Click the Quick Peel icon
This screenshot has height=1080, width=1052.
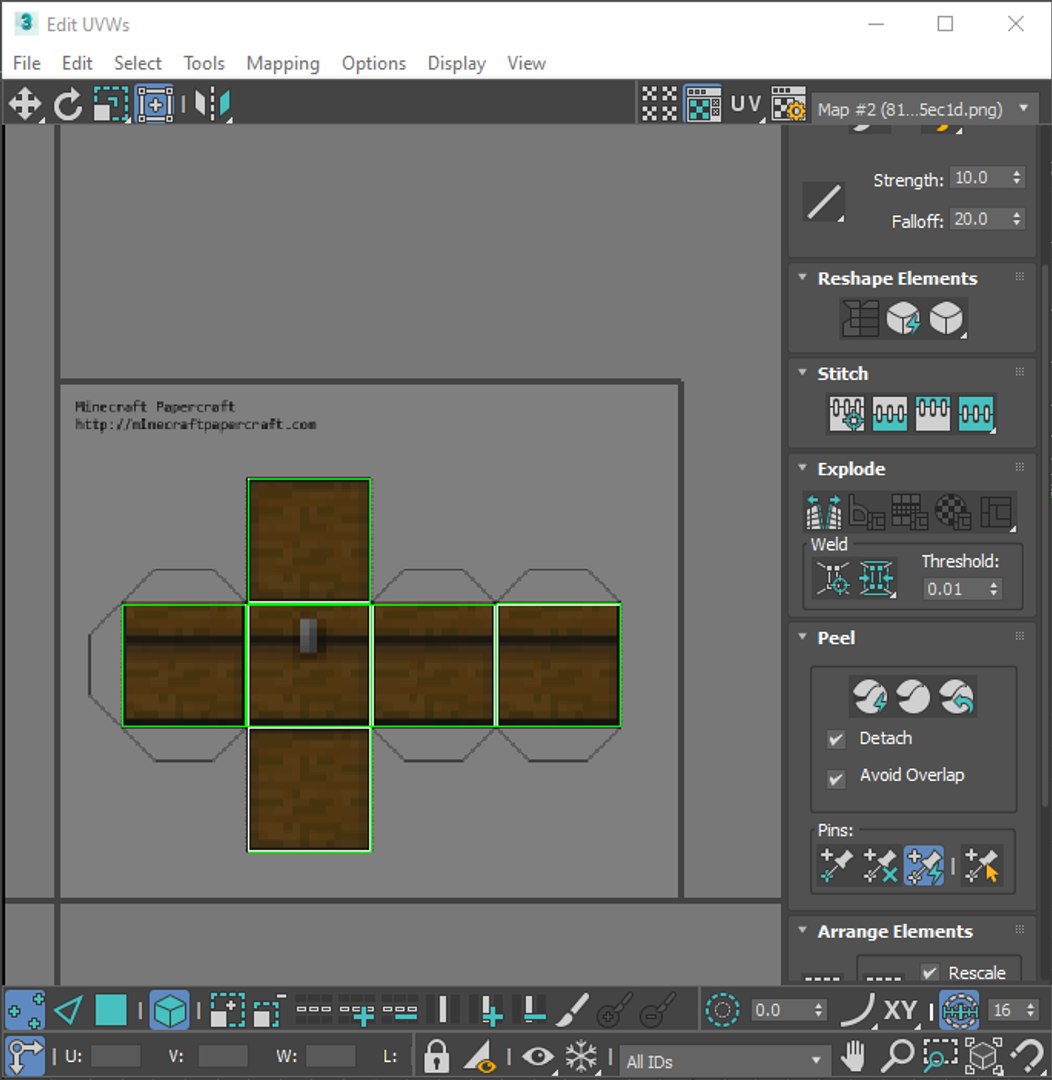coord(869,696)
